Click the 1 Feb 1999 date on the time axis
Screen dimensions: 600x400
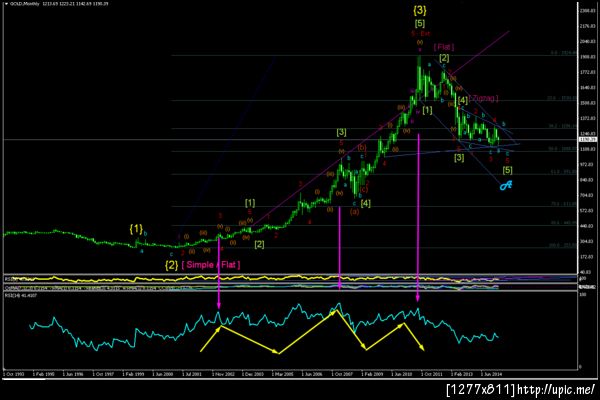133,374
